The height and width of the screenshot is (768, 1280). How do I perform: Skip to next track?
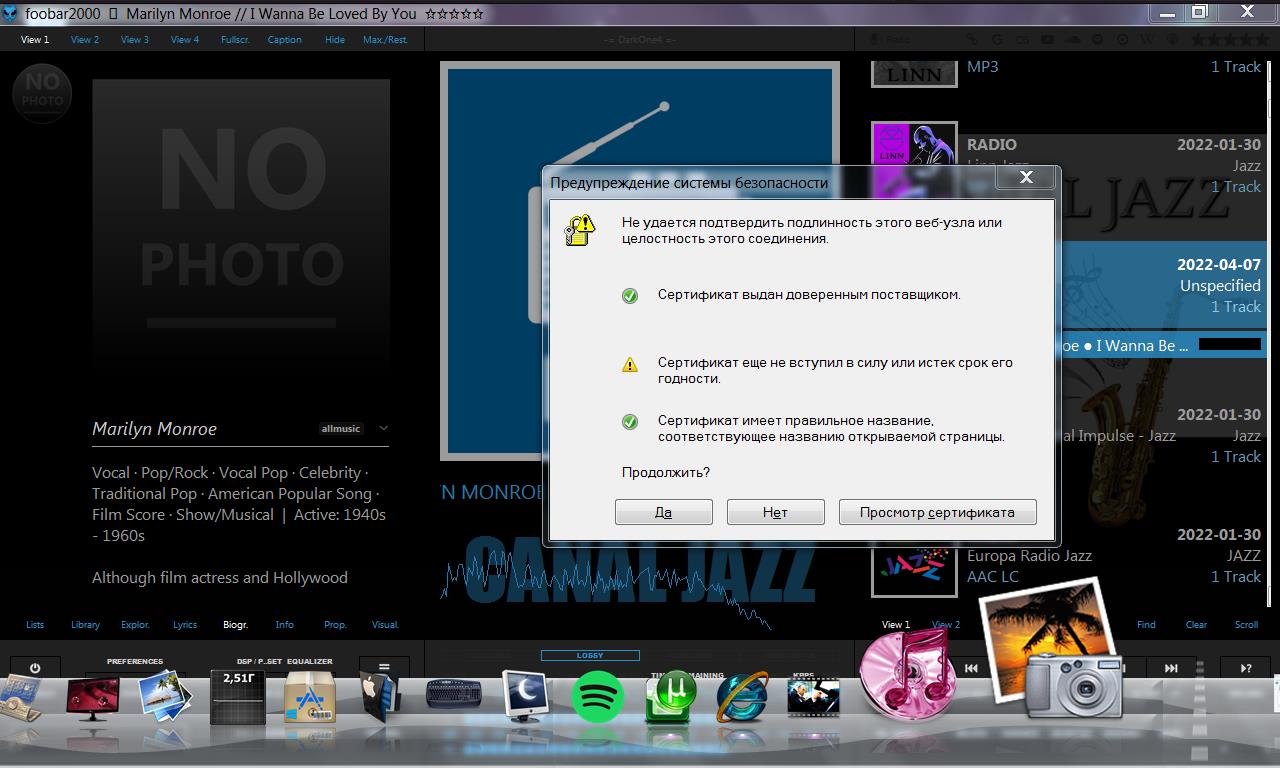click(1171, 668)
